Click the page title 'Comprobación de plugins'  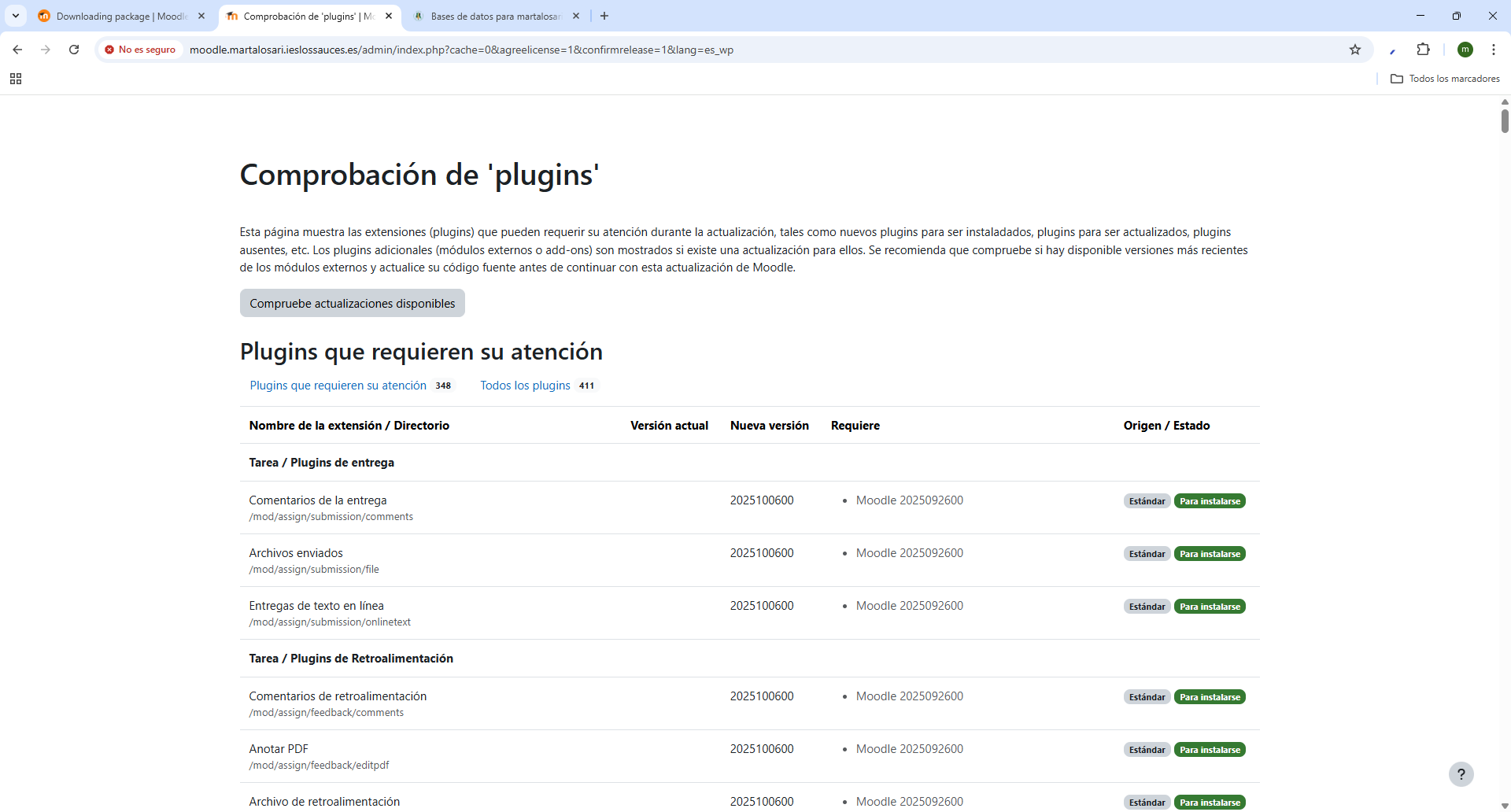pyautogui.click(x=419, y=175)
